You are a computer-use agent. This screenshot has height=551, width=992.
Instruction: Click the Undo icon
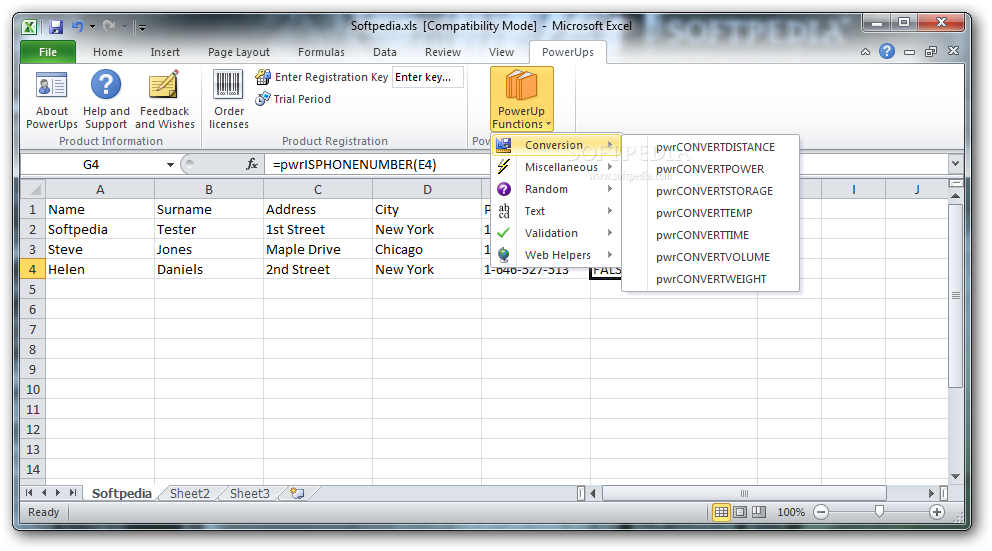78,27
